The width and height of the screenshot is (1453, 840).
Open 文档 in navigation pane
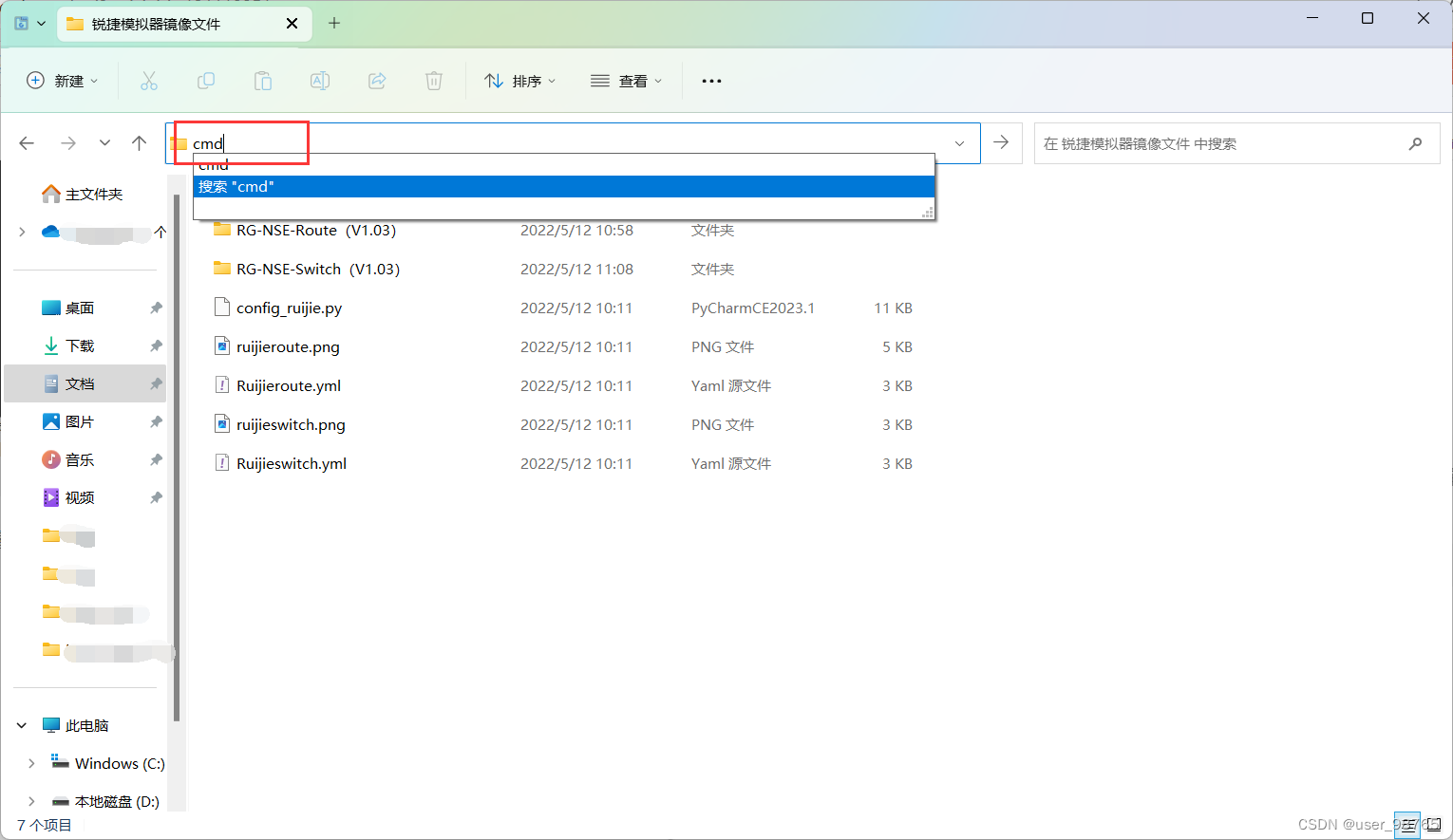click(x=80, y=383)
